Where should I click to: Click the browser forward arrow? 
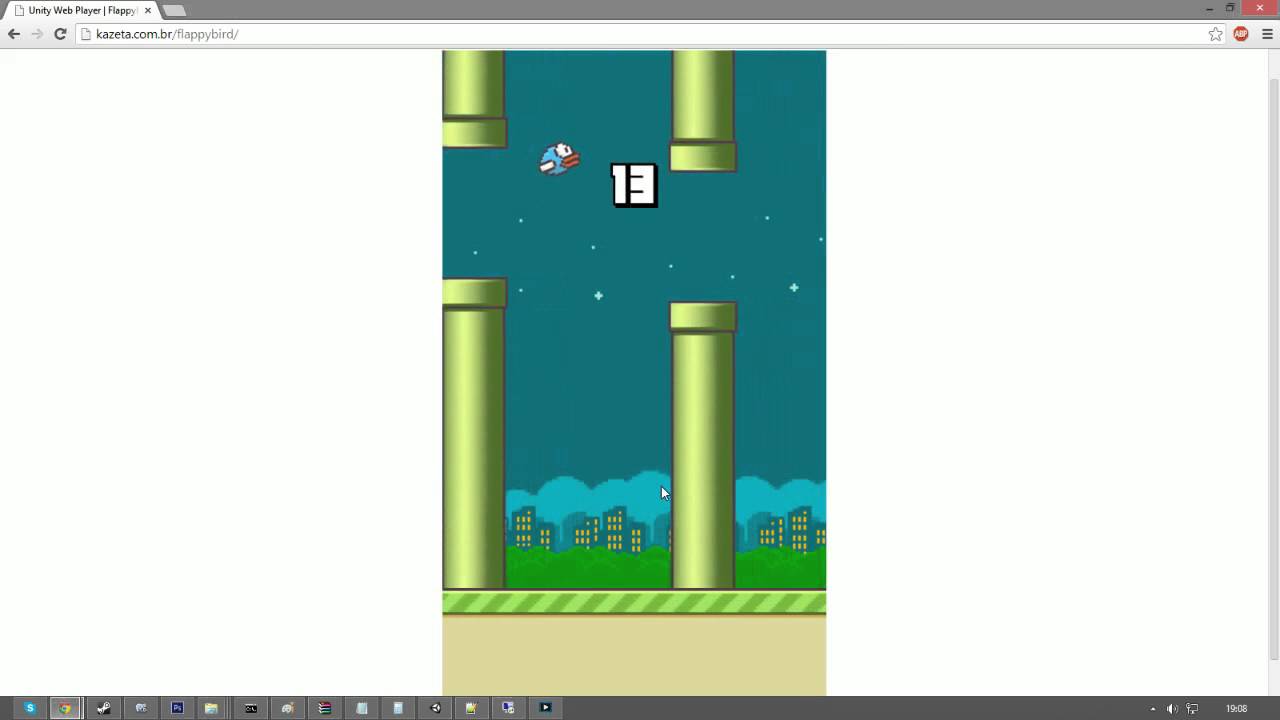pos(37,34)
